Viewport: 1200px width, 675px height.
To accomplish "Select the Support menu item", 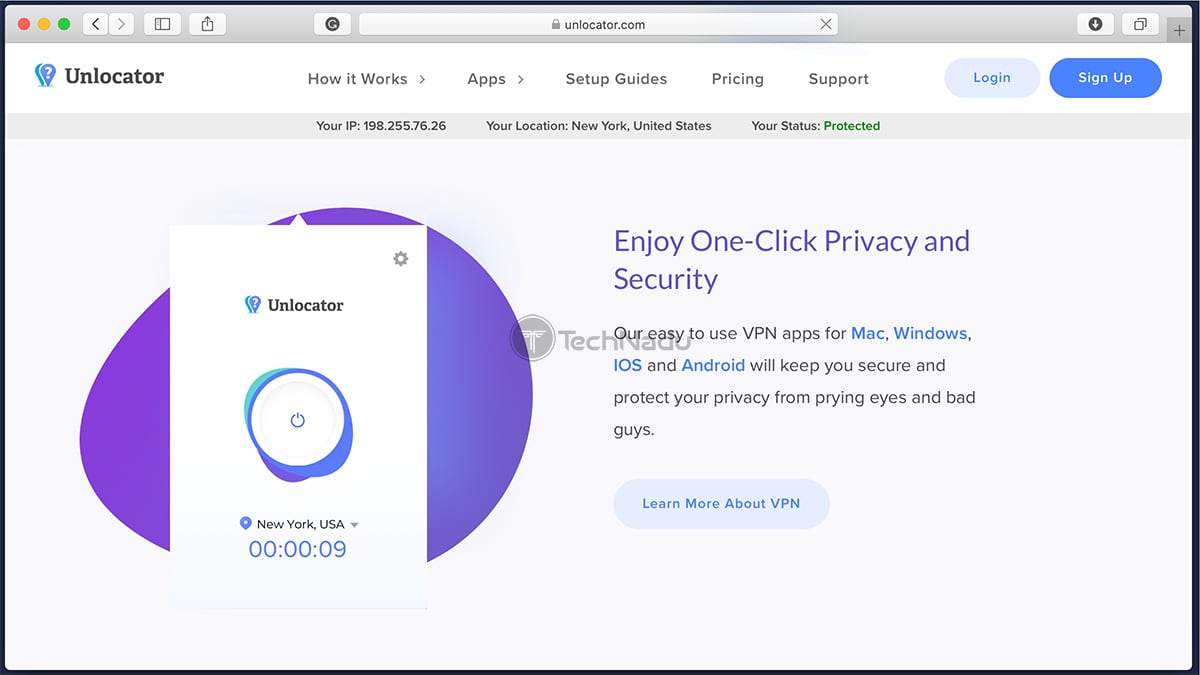I will coord(838,79).
